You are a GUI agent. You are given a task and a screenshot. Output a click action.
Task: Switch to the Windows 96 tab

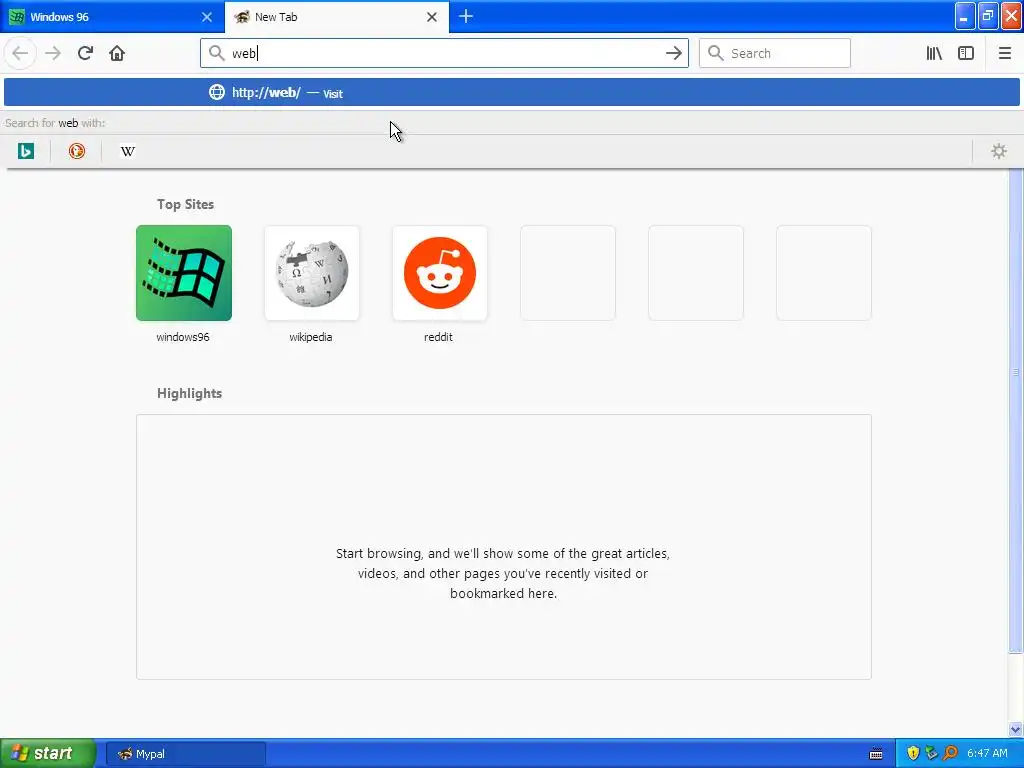click(x=112, y=17)
